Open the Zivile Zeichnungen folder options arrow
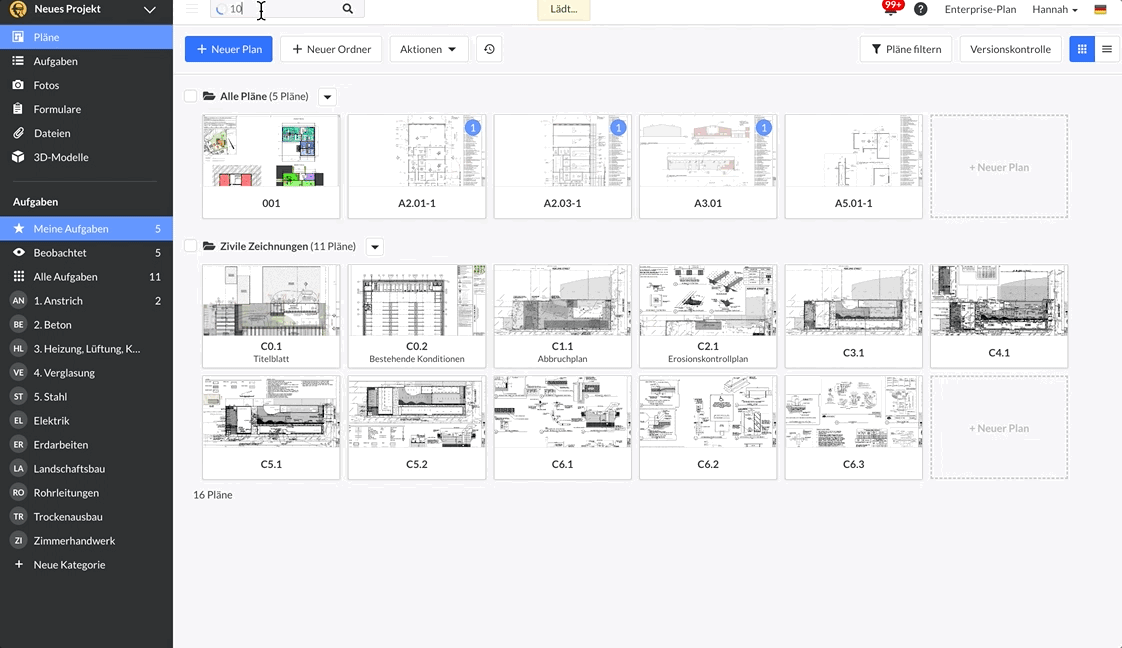 coord(375,247)
